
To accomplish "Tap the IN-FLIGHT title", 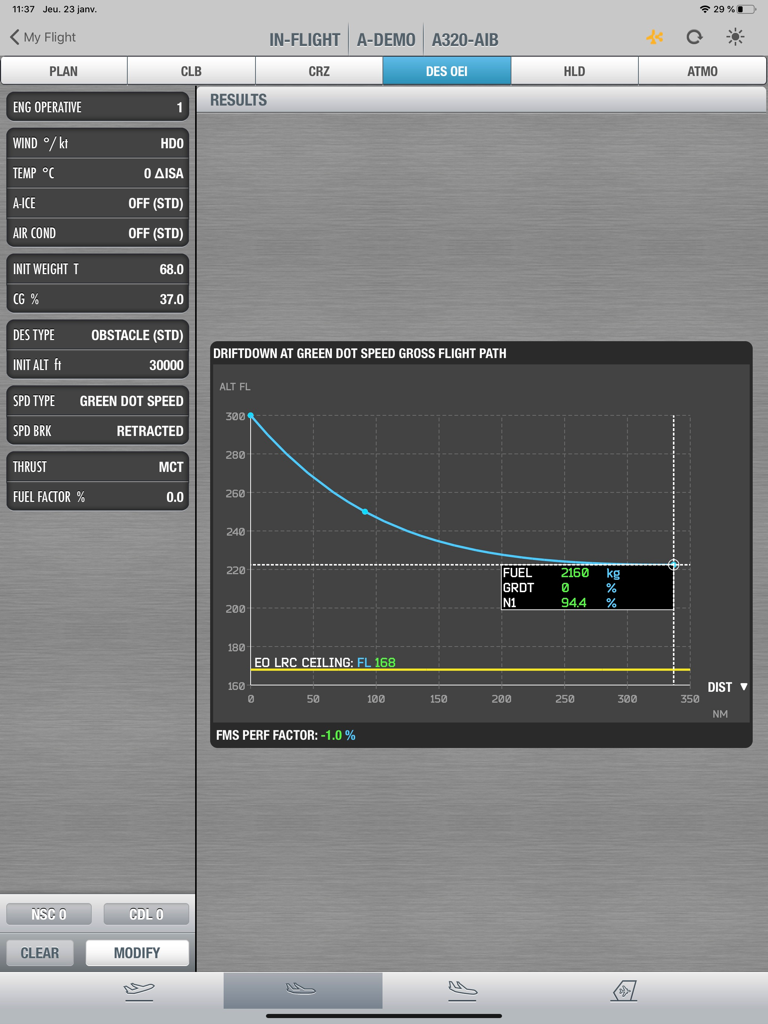I will click(304, 40).
